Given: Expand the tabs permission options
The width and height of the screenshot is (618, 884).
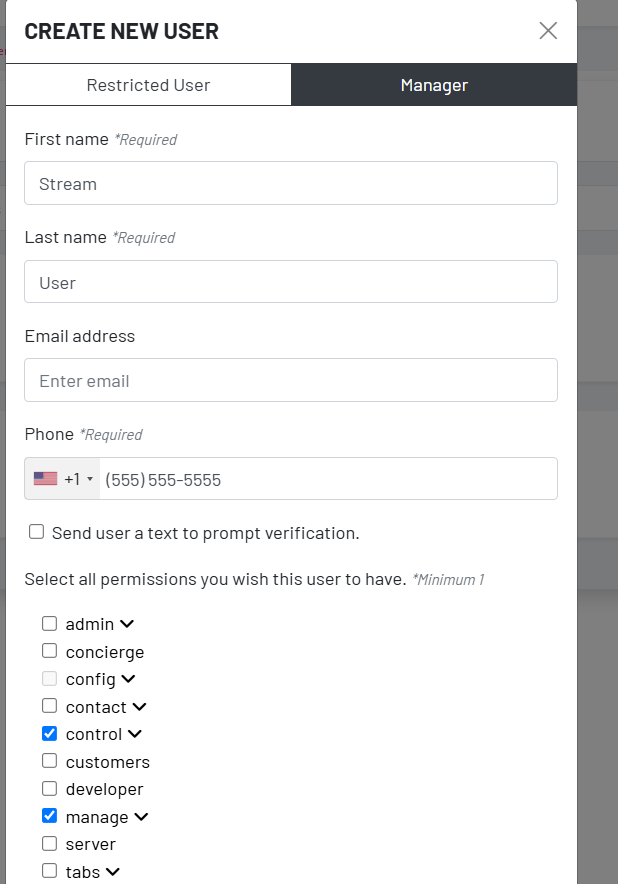Looking at the screenshot, I should (111, 871).
